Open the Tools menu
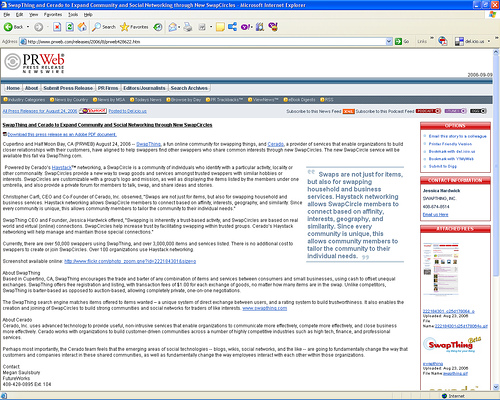 point(73,15)
